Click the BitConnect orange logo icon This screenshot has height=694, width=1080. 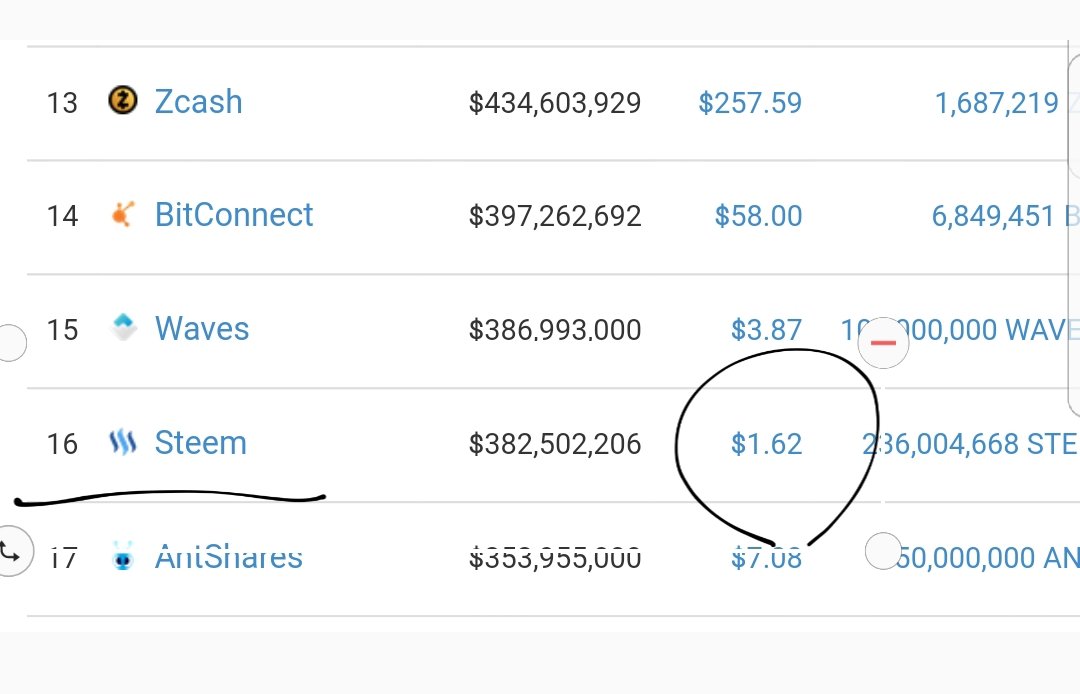[122, 215]
